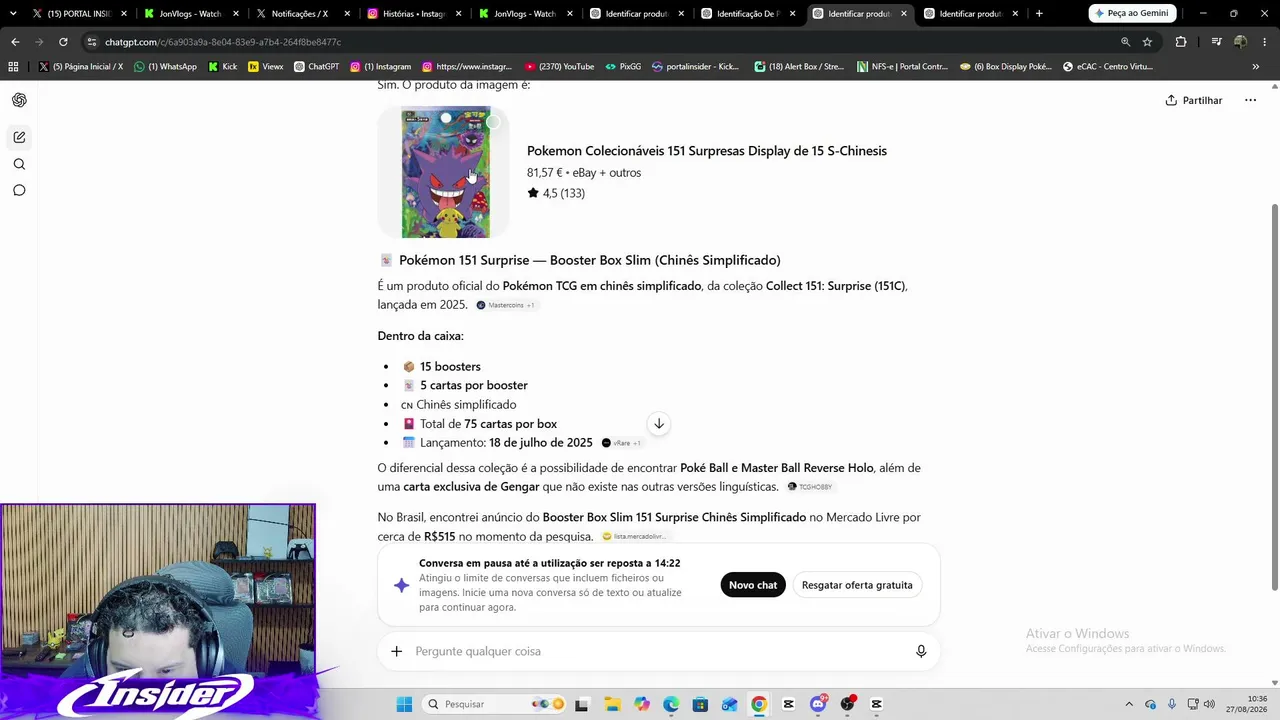Viewport: 1280px width, 720px height.
Task: Click the Peça ao Gemini button
Action: coord(1133,13)
